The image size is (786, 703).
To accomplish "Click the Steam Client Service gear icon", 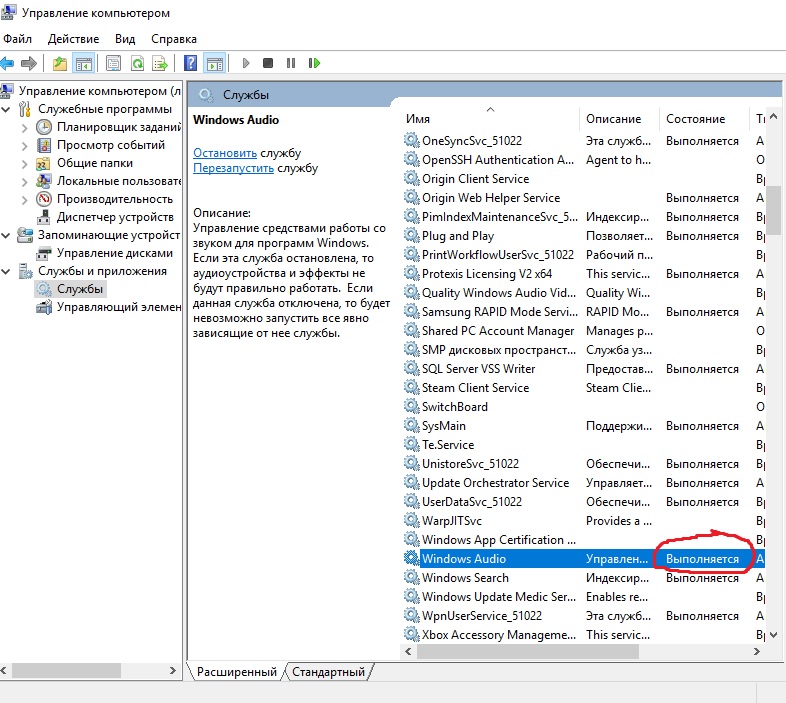I will click(x=412, y=387).
